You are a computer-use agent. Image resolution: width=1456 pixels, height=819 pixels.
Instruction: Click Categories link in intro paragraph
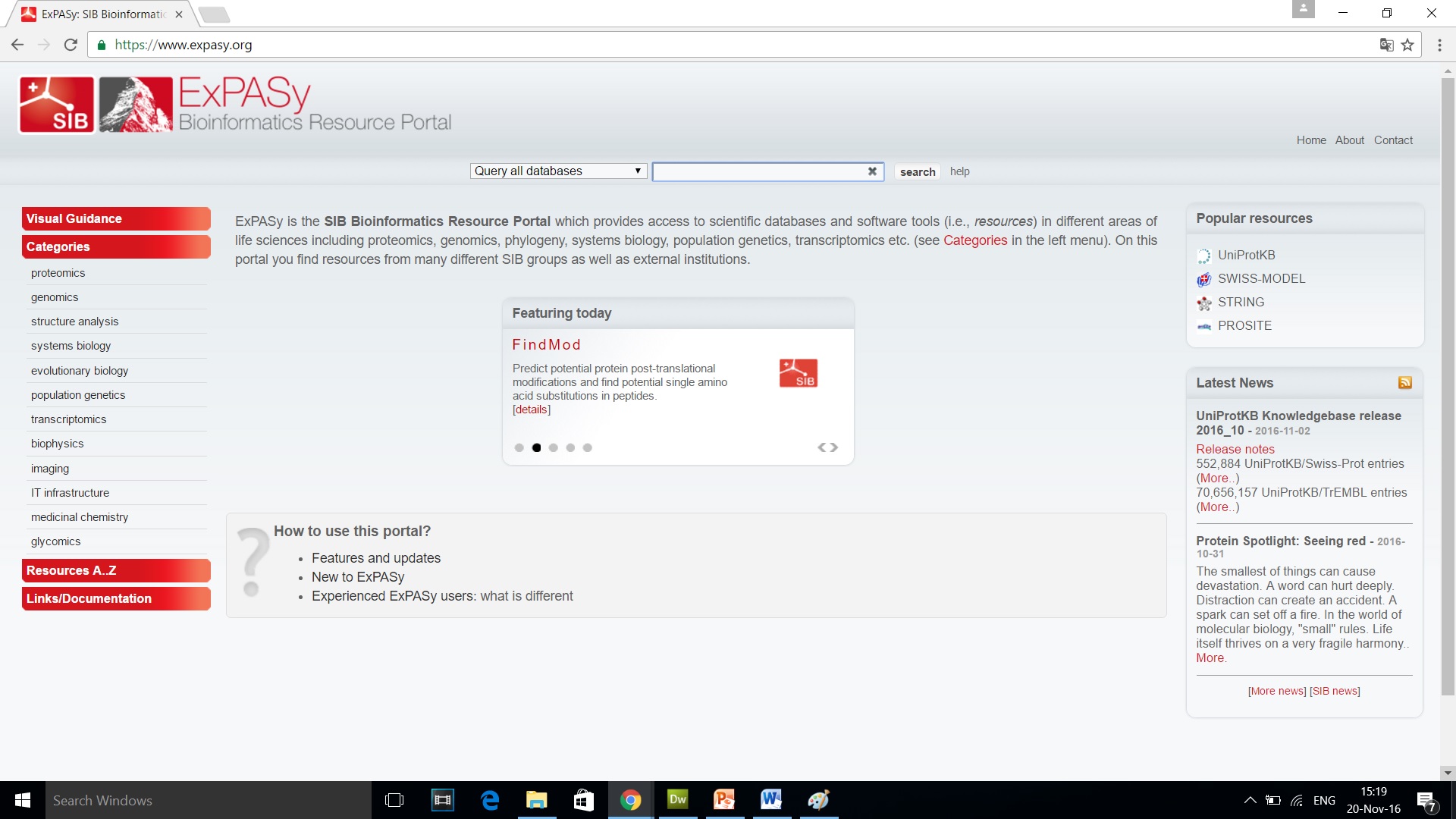coord(975,240)
